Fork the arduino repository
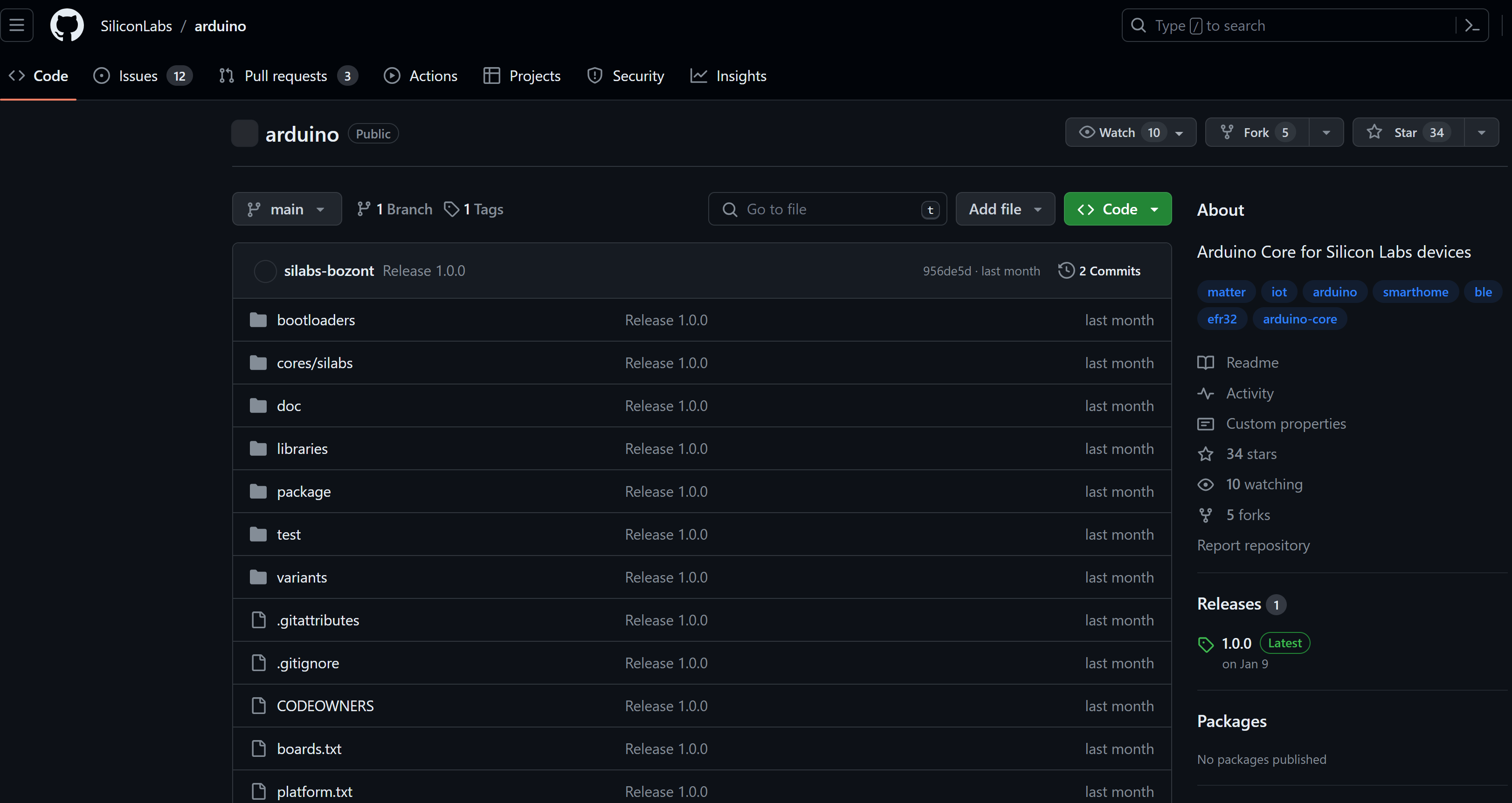Image resolution: width=1512 pixels, height=803 pixels. click(x=1257, y=132)
